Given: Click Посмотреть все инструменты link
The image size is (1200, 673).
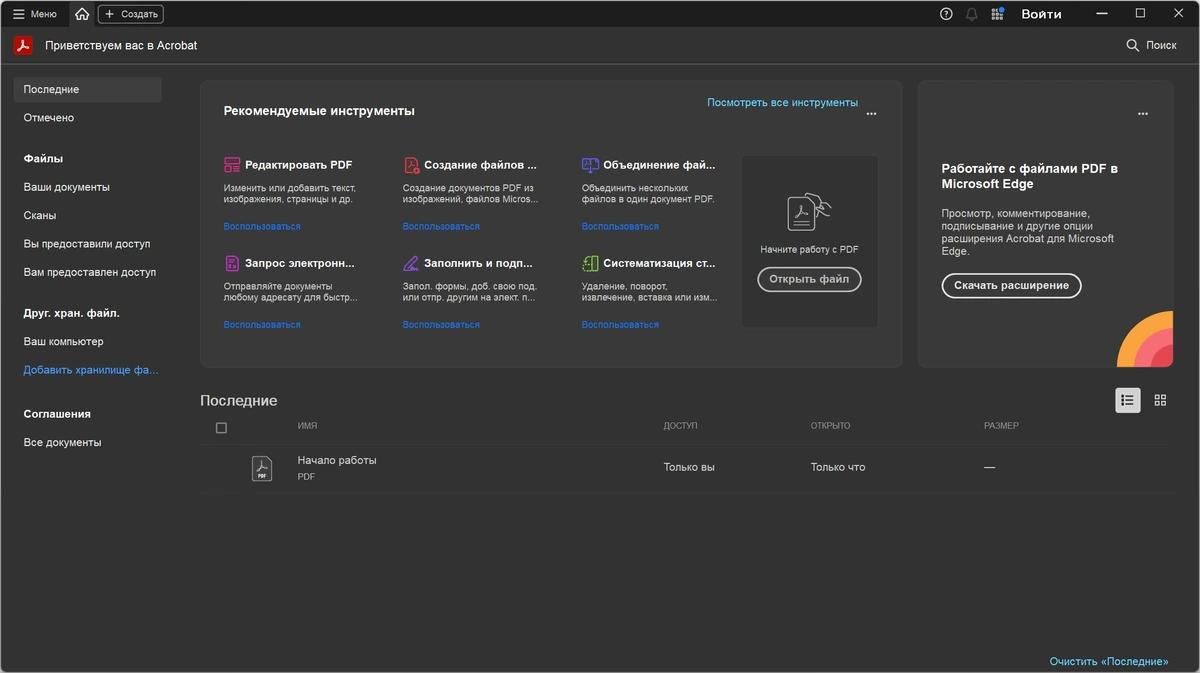Looking at the screenshot, I should click(782, 102).
